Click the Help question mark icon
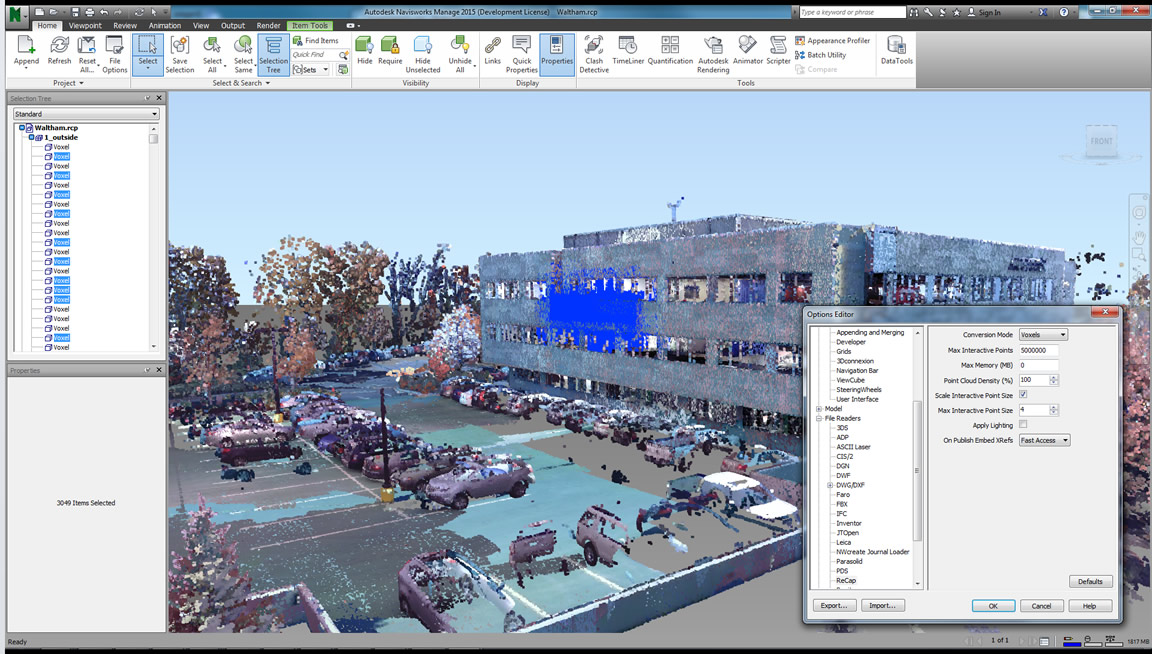The height and width of the screenshot is (654, 1152). pyautogui.click(x=1064, y=12)
